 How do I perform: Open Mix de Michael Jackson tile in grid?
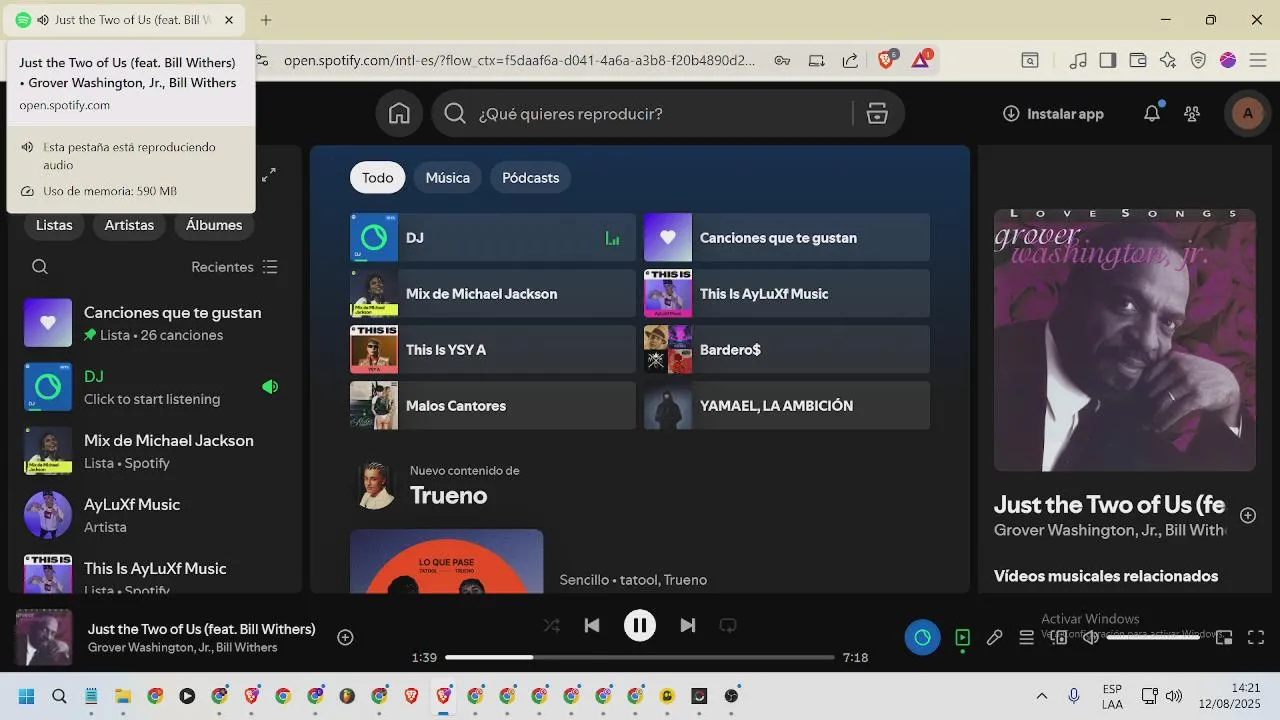tap(493, 294)
